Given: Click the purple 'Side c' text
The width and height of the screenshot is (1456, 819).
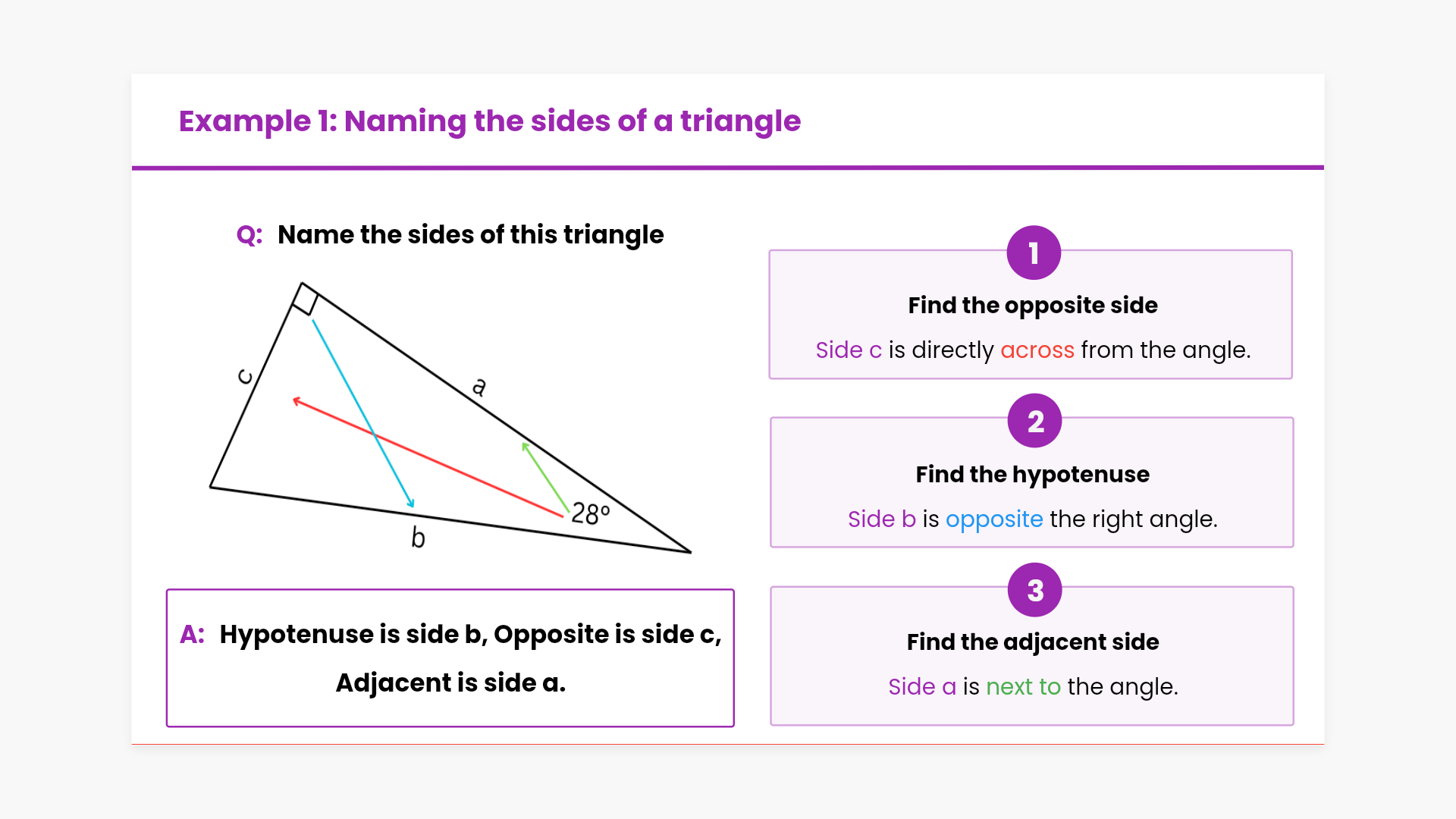Looking at the screenshot, I should (848, 350).
